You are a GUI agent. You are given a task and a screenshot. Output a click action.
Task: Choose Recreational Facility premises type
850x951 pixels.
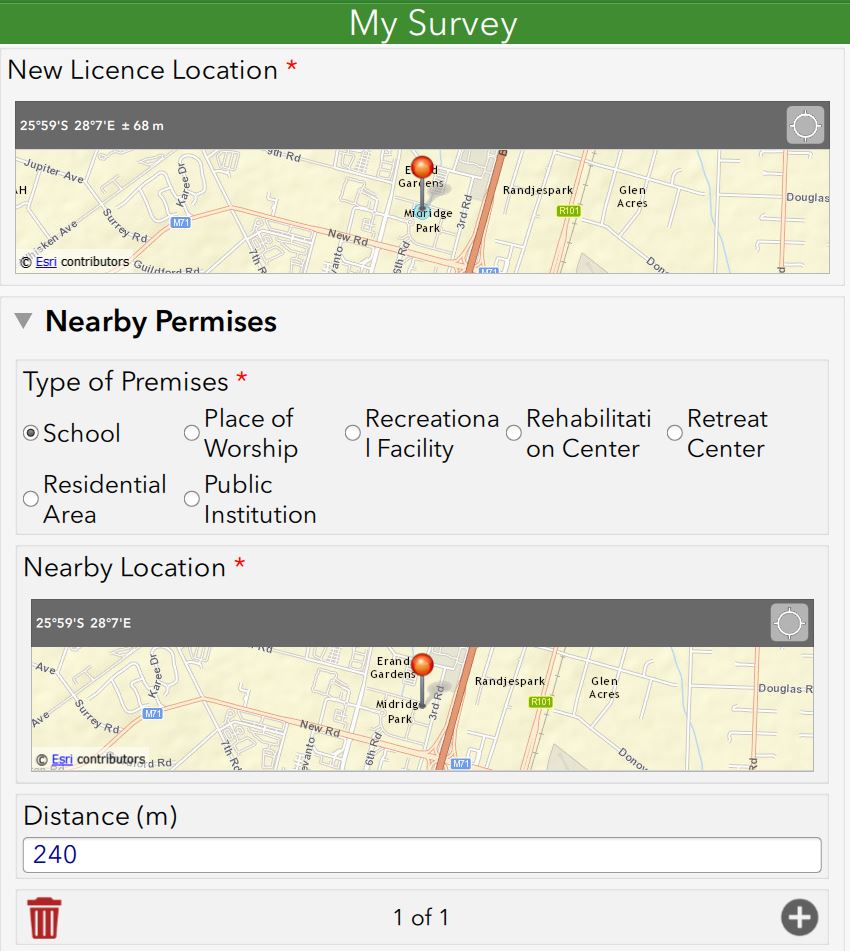tap(353, 433)
